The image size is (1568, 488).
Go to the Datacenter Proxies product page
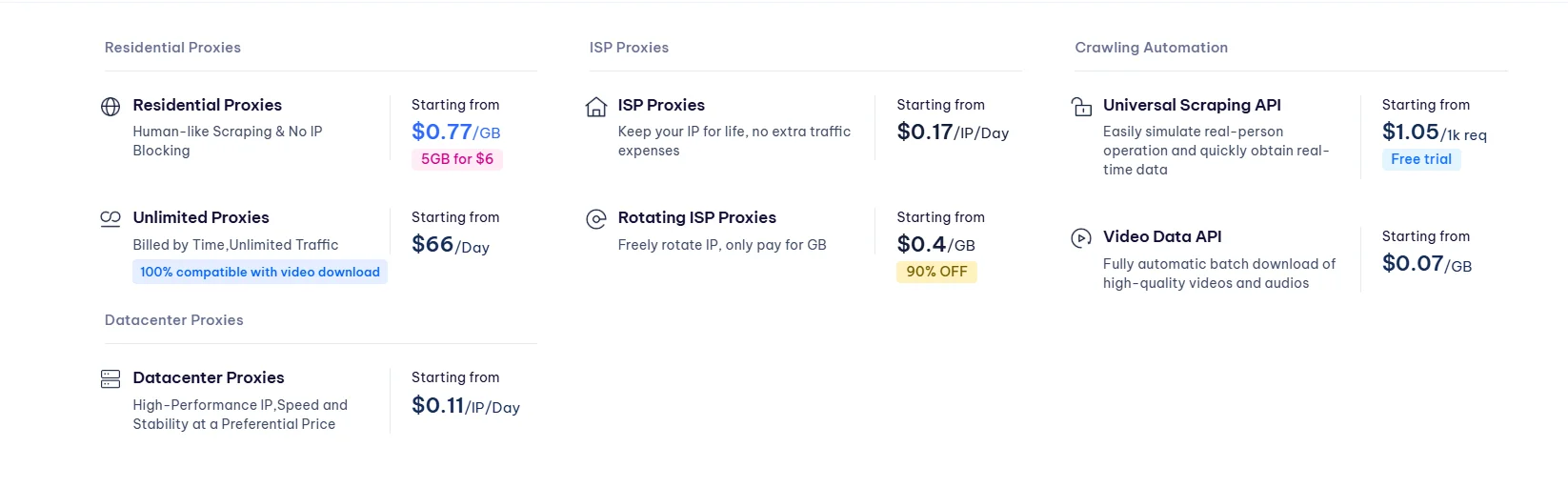click(209, 377)
